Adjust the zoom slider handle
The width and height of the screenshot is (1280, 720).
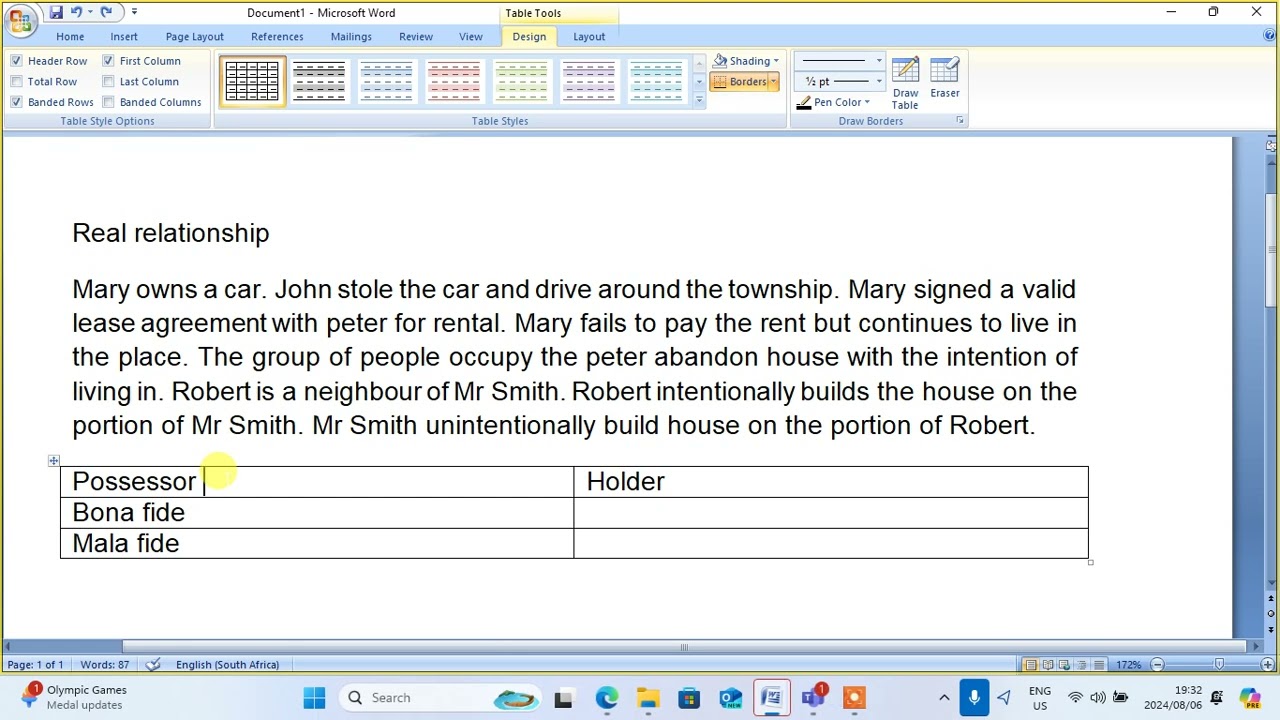(x=1219, y=664)
